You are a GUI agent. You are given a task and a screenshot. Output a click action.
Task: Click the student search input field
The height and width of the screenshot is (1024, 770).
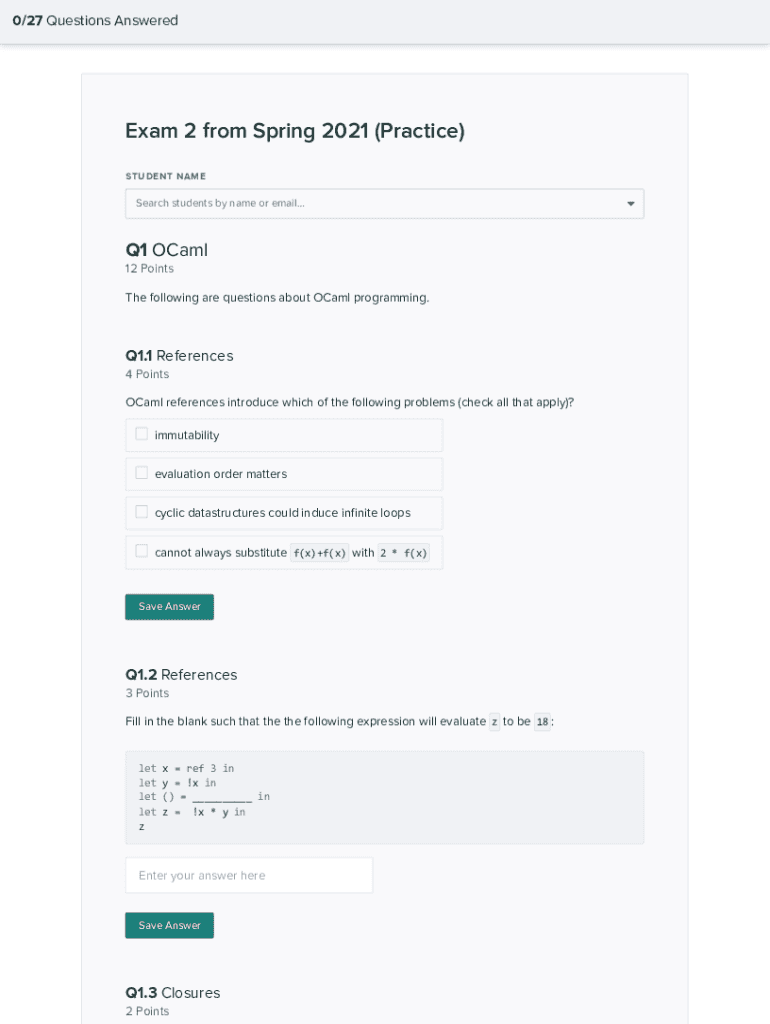point(370,204)
